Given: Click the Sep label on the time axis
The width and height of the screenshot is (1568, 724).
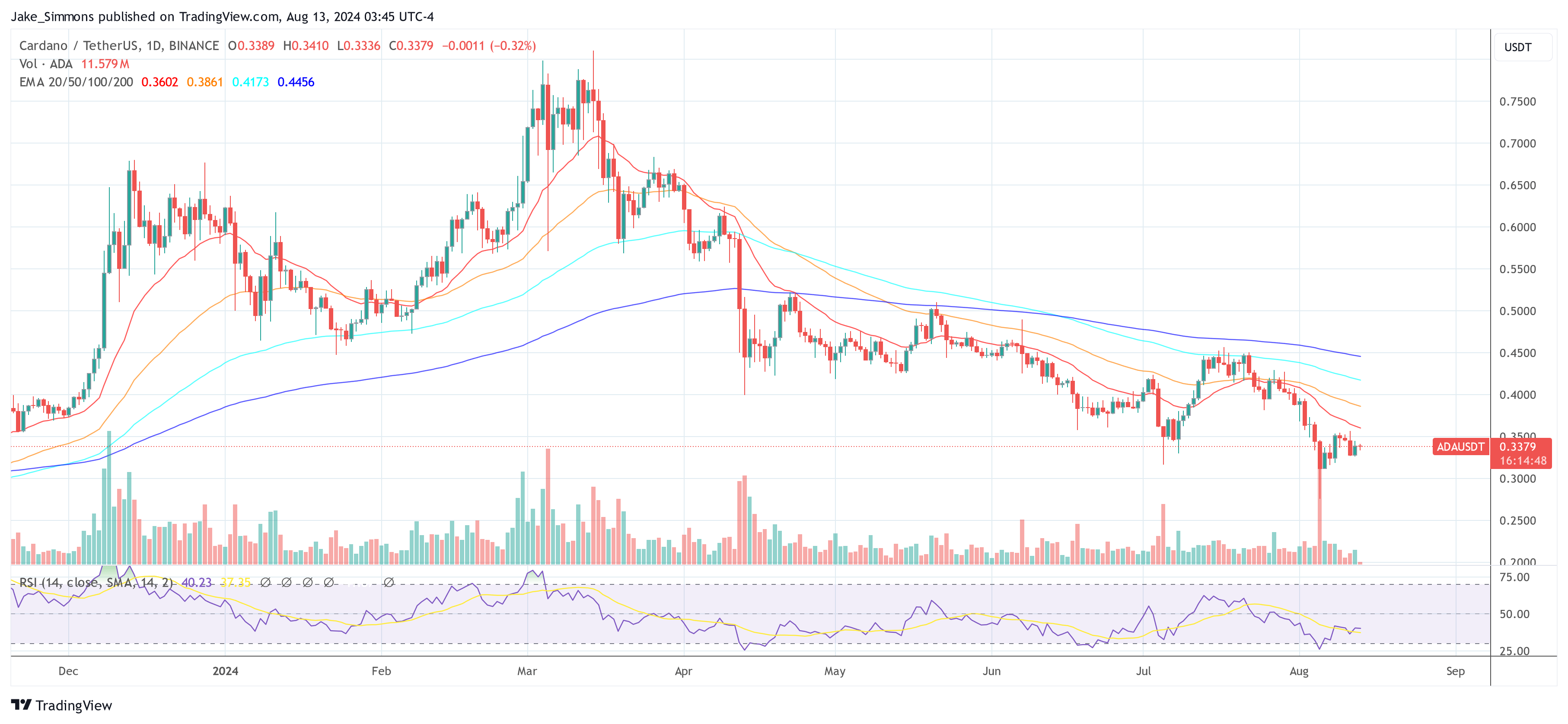Looking at the screenshot, I should point(1455,671).
